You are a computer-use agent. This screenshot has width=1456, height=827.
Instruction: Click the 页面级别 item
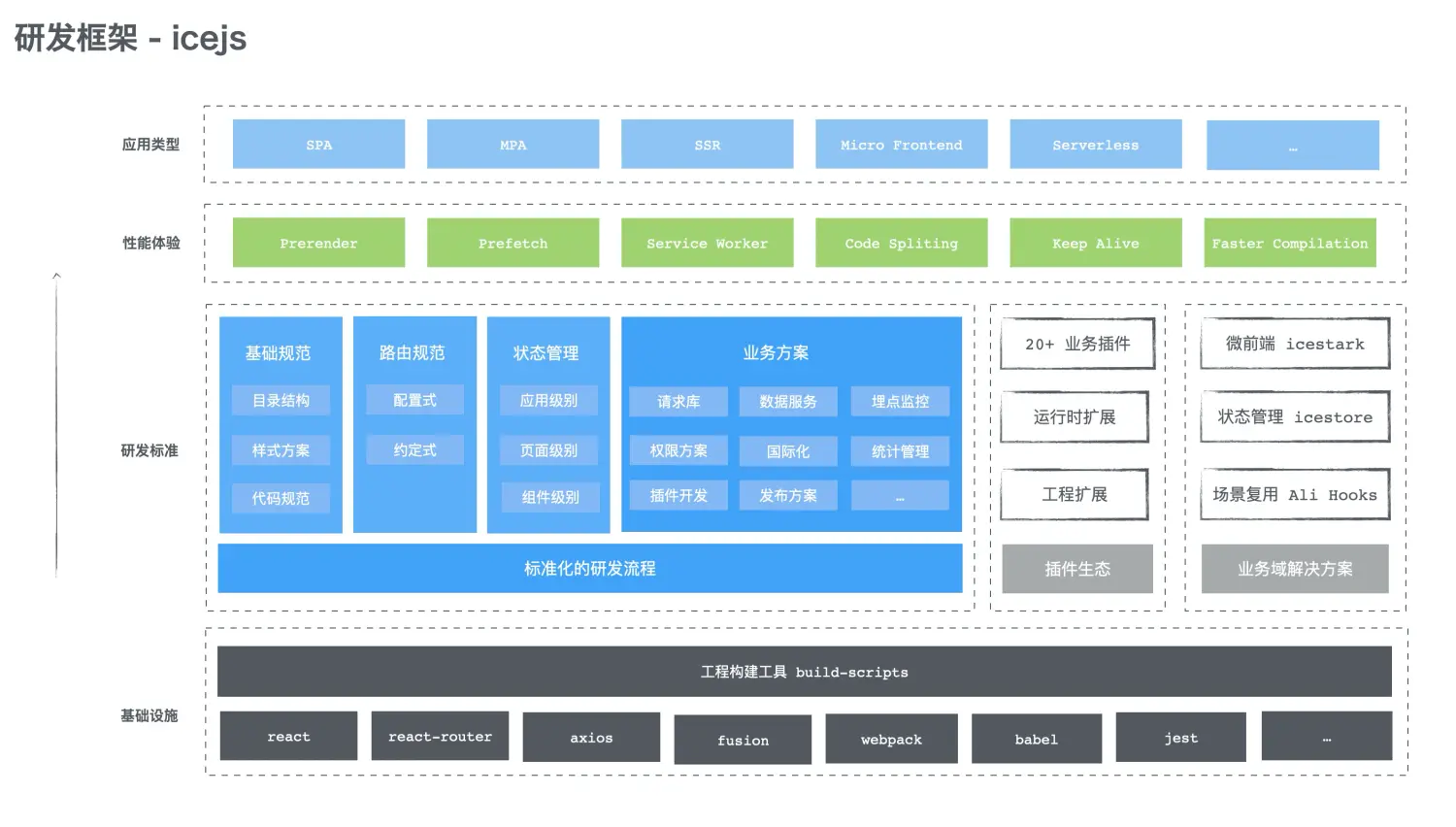pyautogui.click(x=548, y=450)
